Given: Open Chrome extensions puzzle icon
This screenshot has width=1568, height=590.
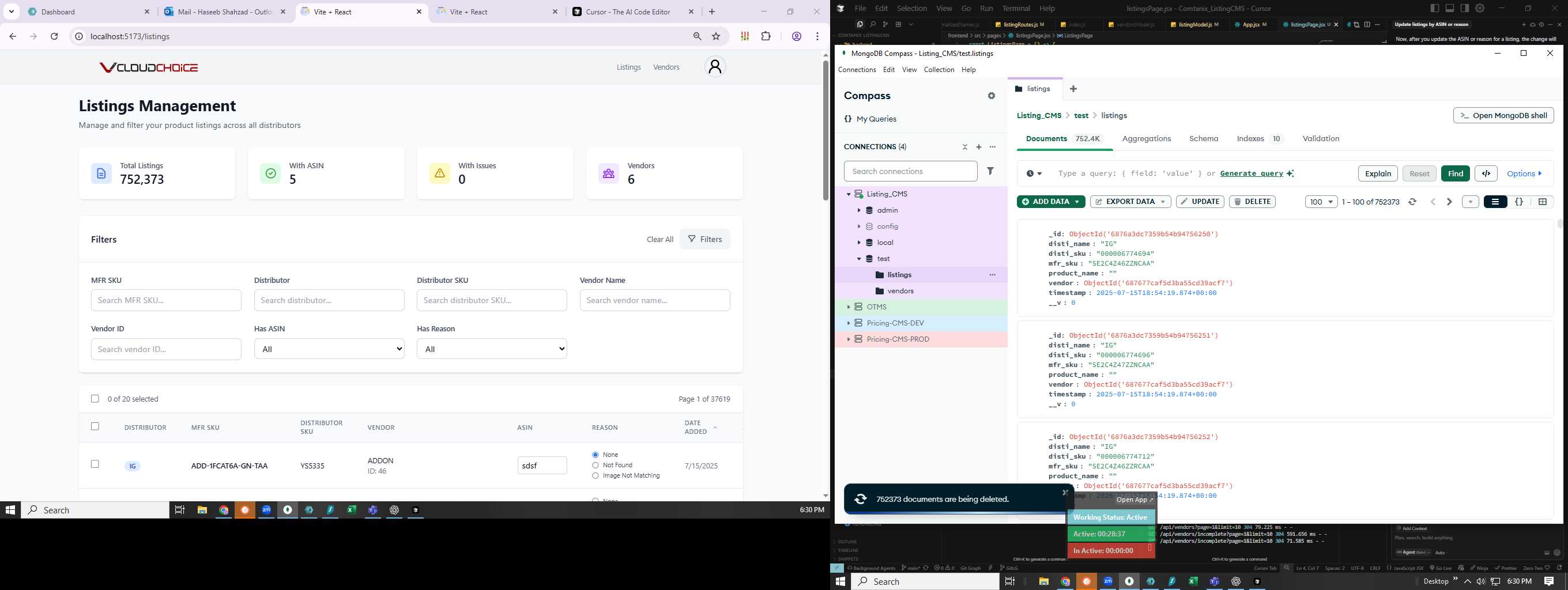Looking at the screenshot, I should pos(766,36).
